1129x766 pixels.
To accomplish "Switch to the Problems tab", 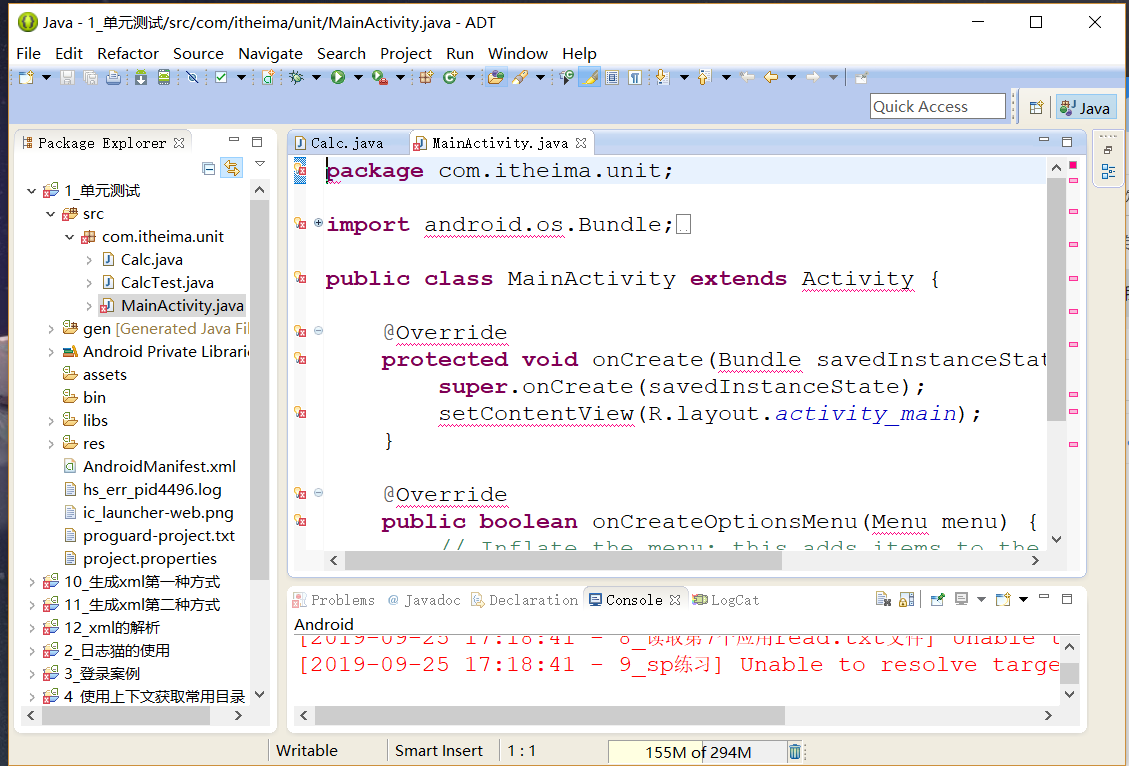I will click(335, 600).
